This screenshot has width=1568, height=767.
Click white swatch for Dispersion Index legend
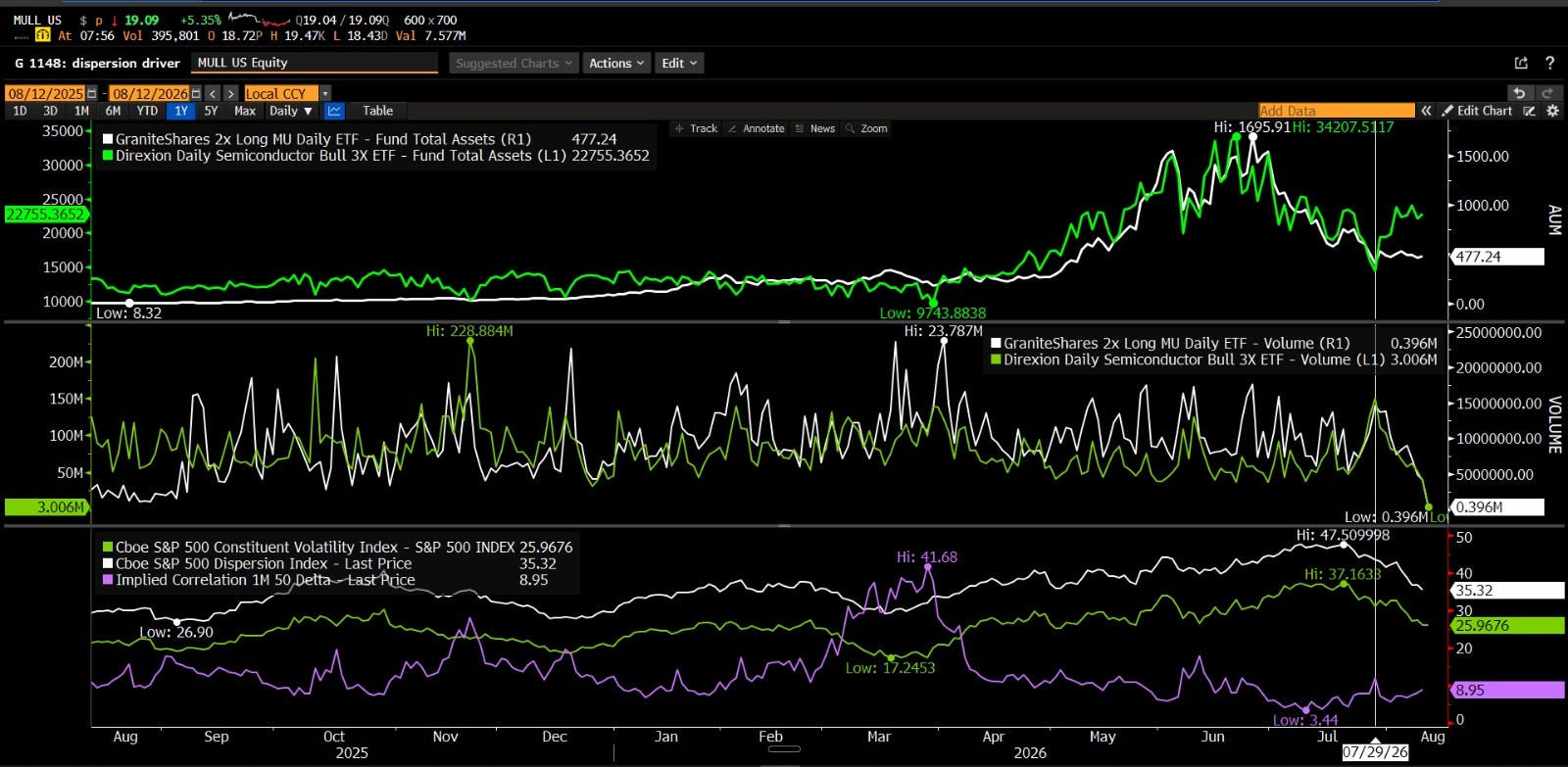108,563
